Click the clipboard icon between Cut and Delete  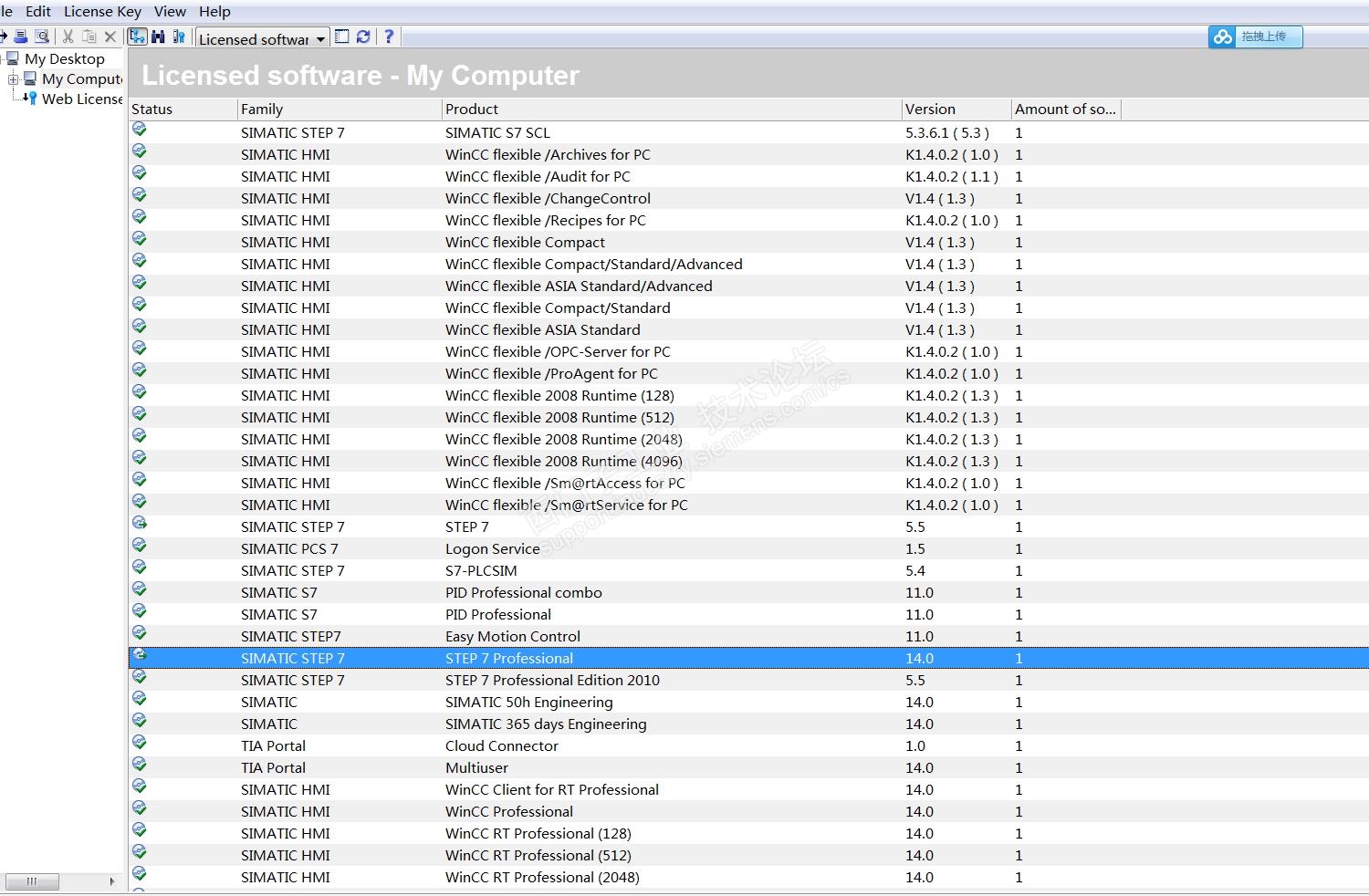(89, 36)
